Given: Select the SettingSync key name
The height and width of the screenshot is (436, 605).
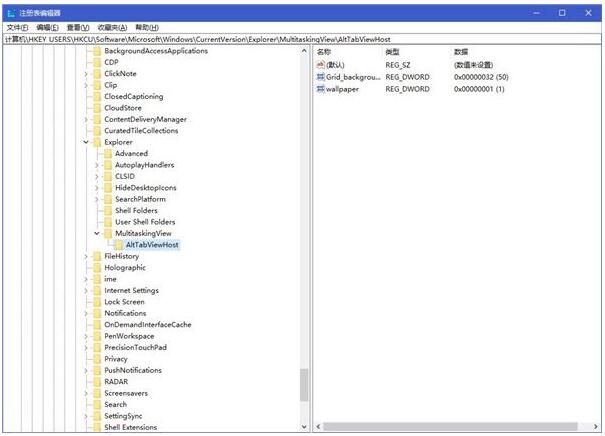Looking at the screenshot, I should (x=123, y=416).
